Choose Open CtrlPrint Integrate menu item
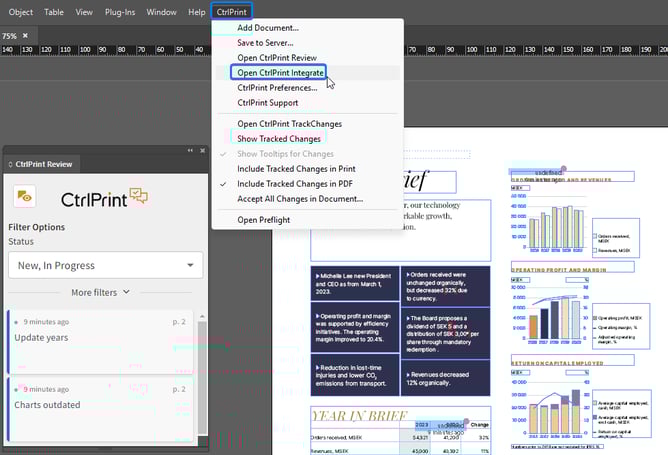This screenshot has height=455, width=668. click(x=280, y=73)
